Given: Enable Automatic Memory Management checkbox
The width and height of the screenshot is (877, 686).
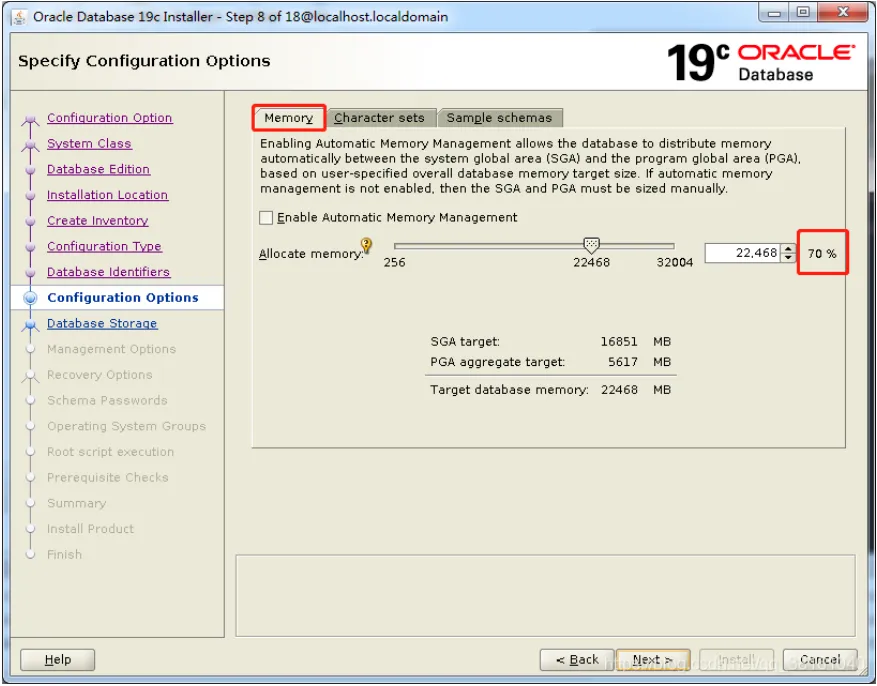Looking at the screenshot, I should 266,217.
